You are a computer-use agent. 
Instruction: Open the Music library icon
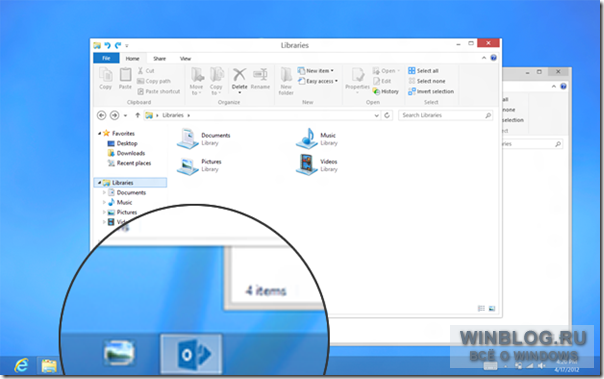click(x=307, y=139)
